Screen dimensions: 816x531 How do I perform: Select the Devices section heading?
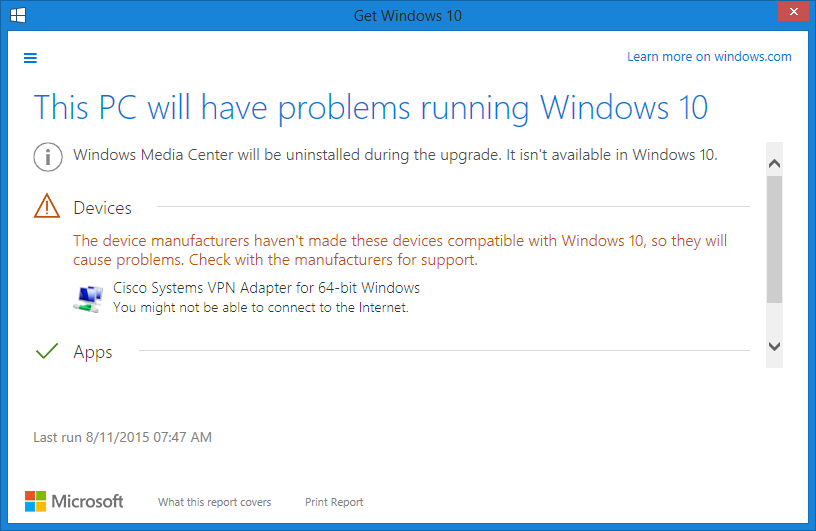click(103, 208)
